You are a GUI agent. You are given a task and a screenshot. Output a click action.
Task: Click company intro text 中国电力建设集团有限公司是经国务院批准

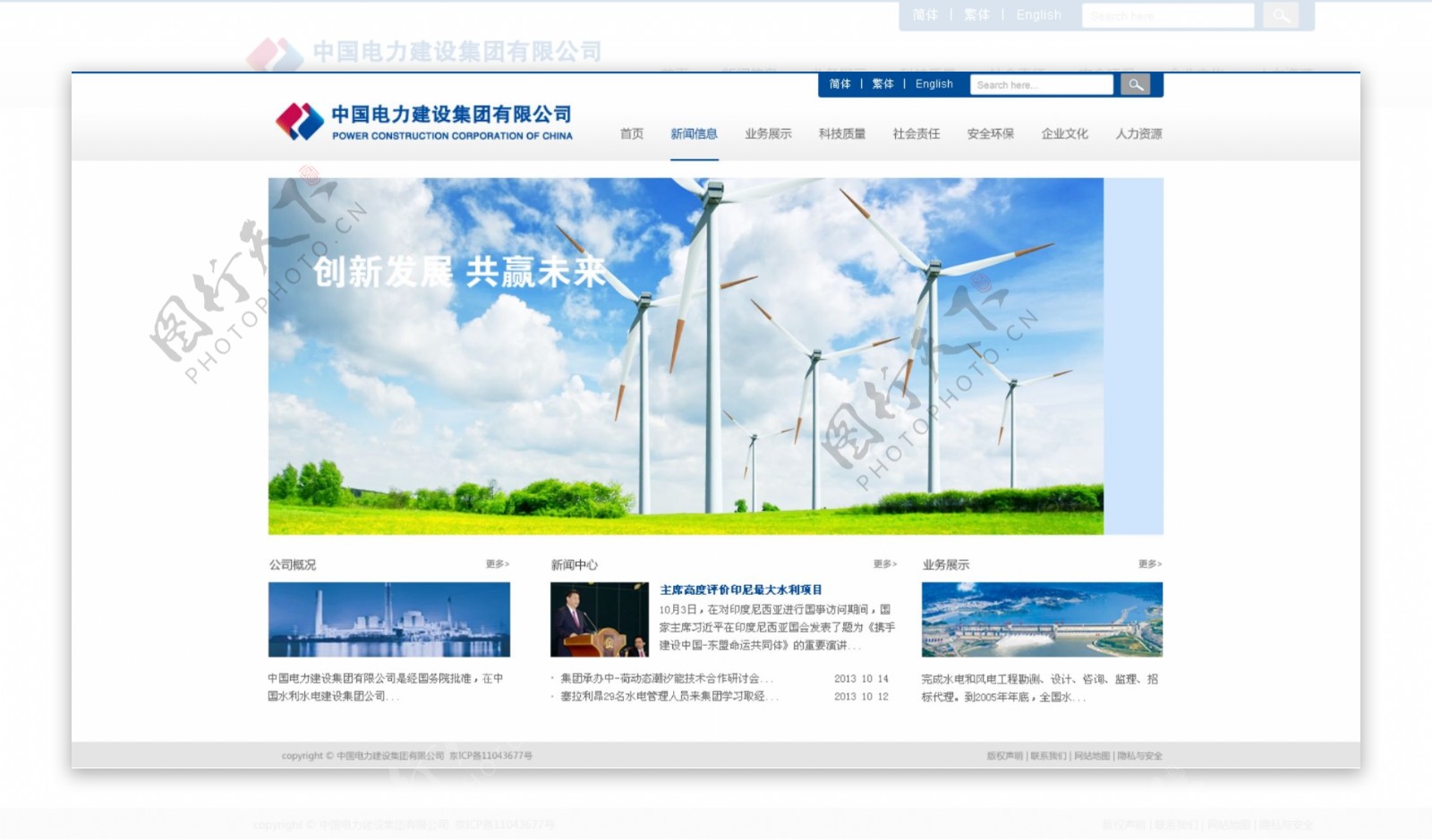click(x=386, y=688)
